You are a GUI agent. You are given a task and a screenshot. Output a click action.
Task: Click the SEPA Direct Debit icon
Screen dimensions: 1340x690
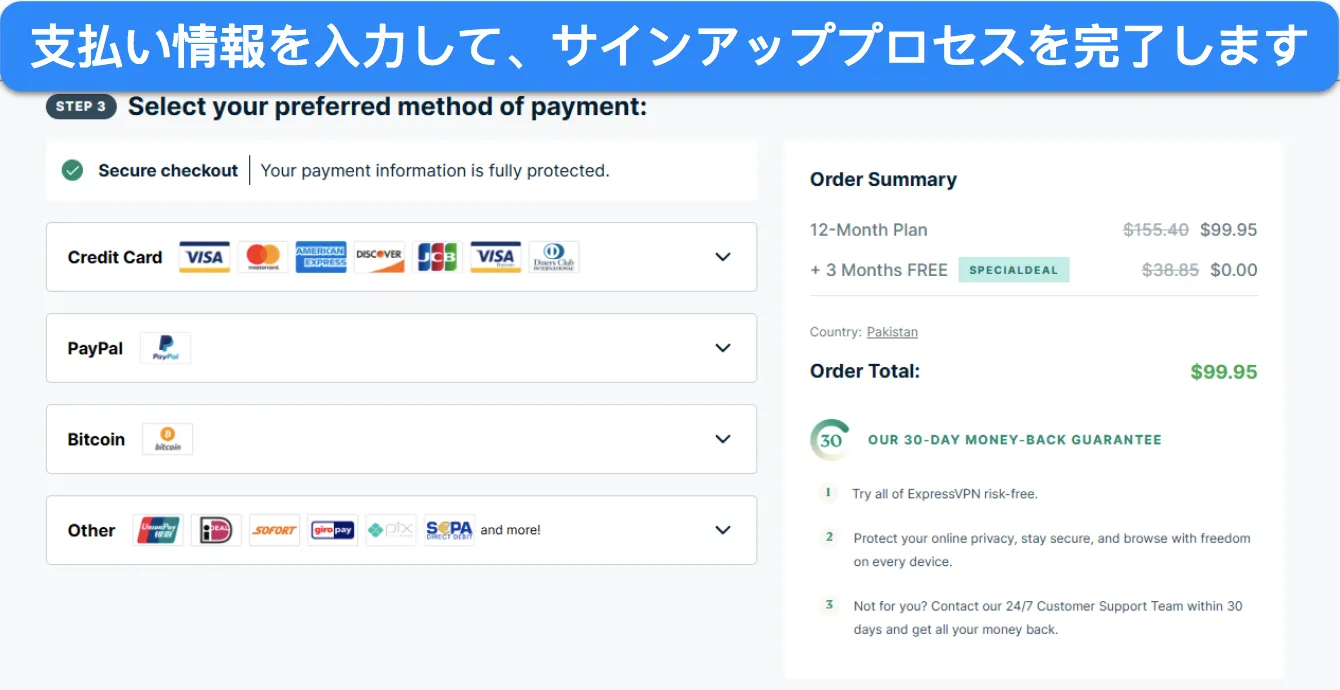coord(449,530)
